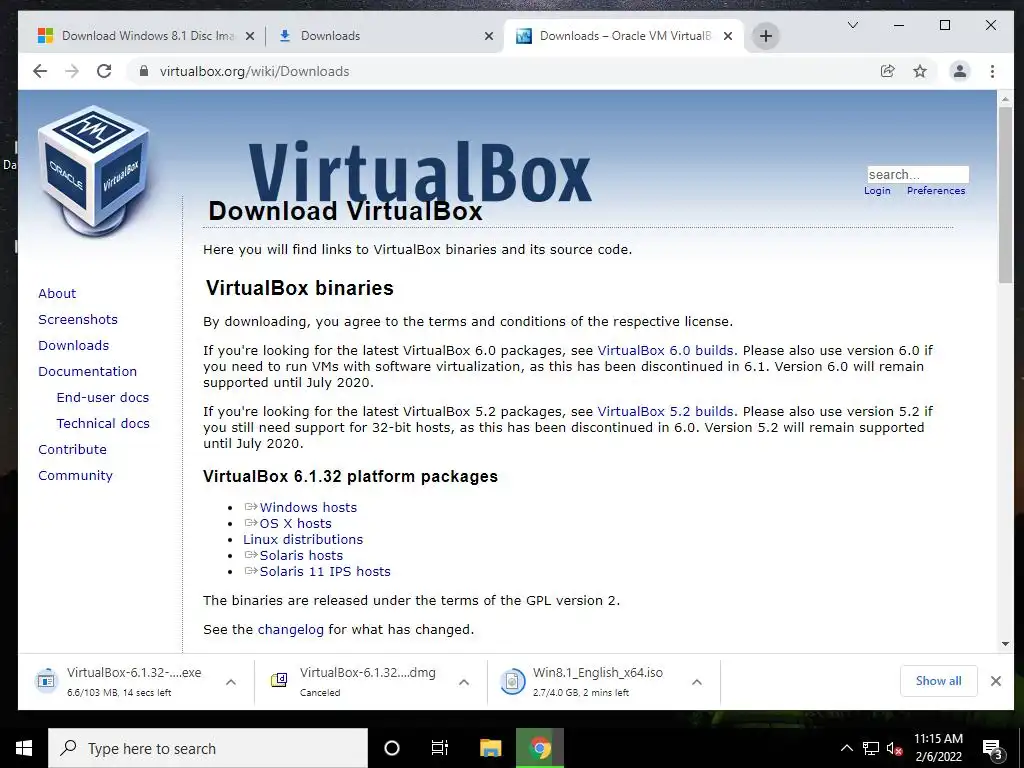Reload the VirtualBox downloads page
This screenshot has width=1024, height=768.
[x=104, y=71]
